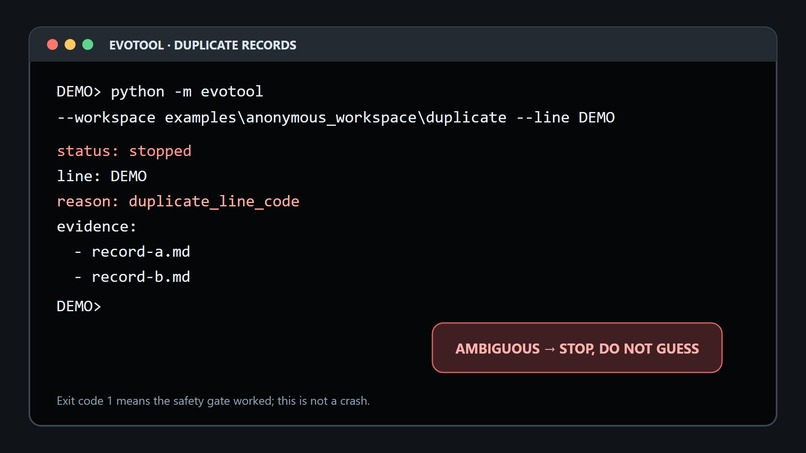Screen dimensions: 806x453
Task: Click the 'evidence:' label
Action: click(x=97, y=227)
